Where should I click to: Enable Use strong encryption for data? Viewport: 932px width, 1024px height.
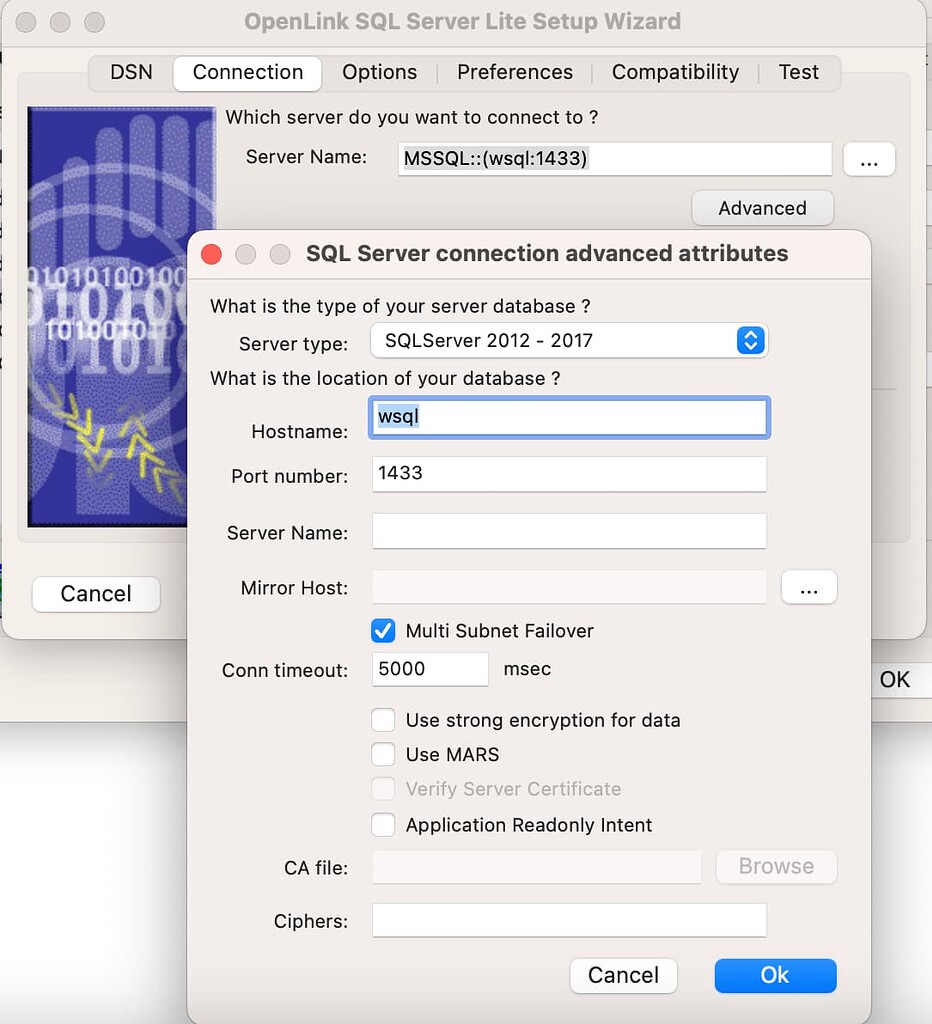pyautogui.click(x=383, y=720)
